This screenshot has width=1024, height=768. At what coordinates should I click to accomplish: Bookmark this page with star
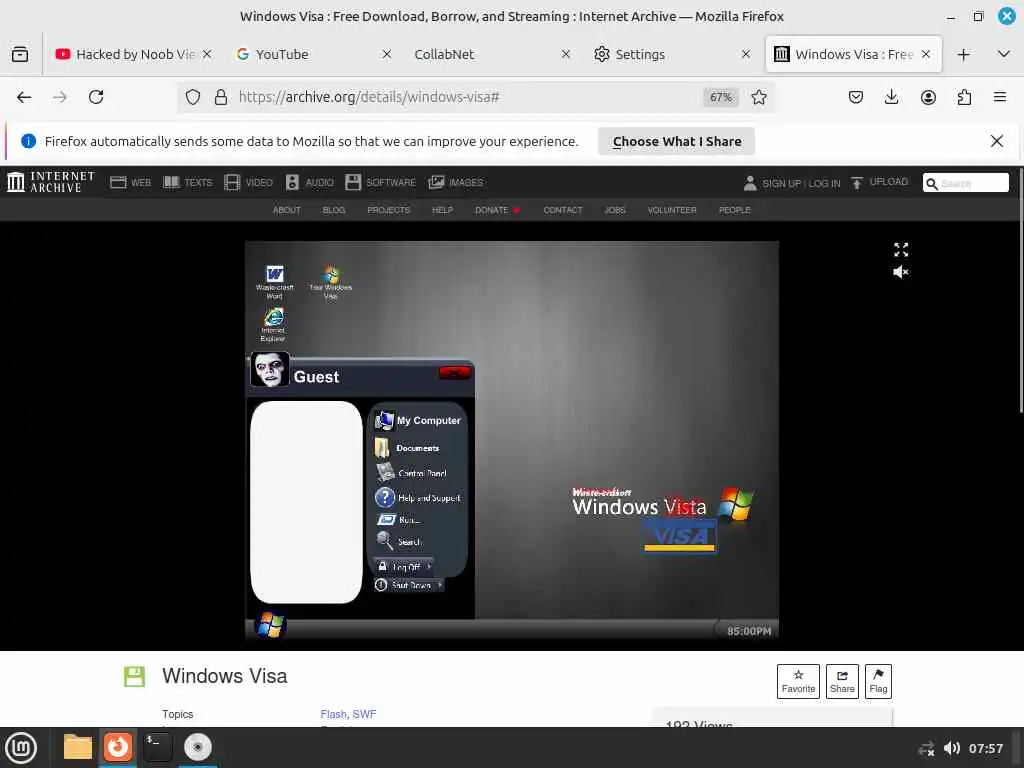pos(759,97)
